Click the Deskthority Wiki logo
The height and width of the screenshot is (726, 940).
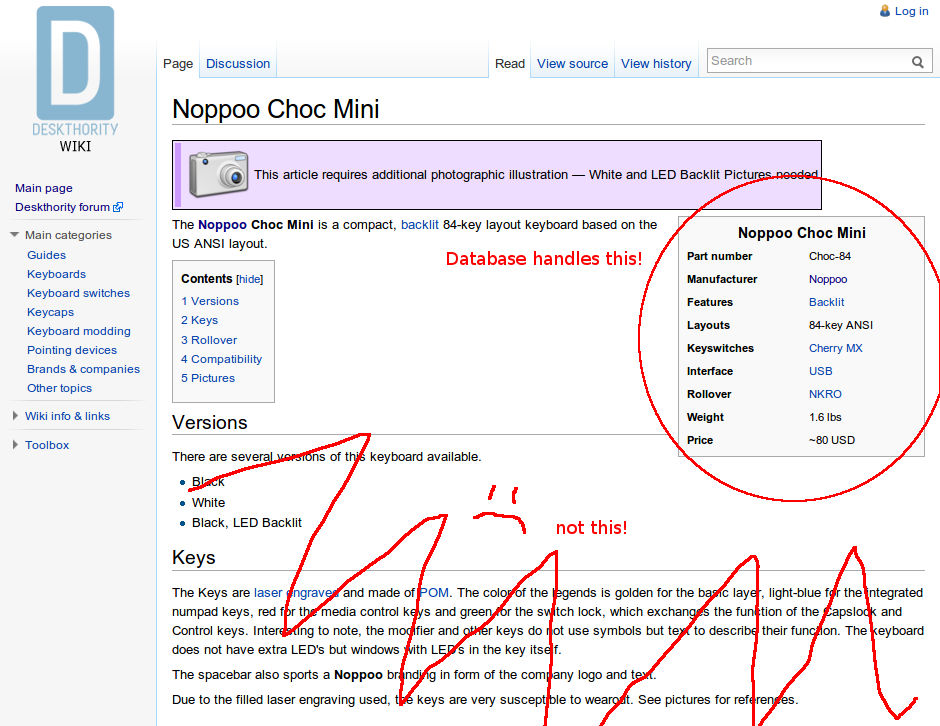pos(74,73)
